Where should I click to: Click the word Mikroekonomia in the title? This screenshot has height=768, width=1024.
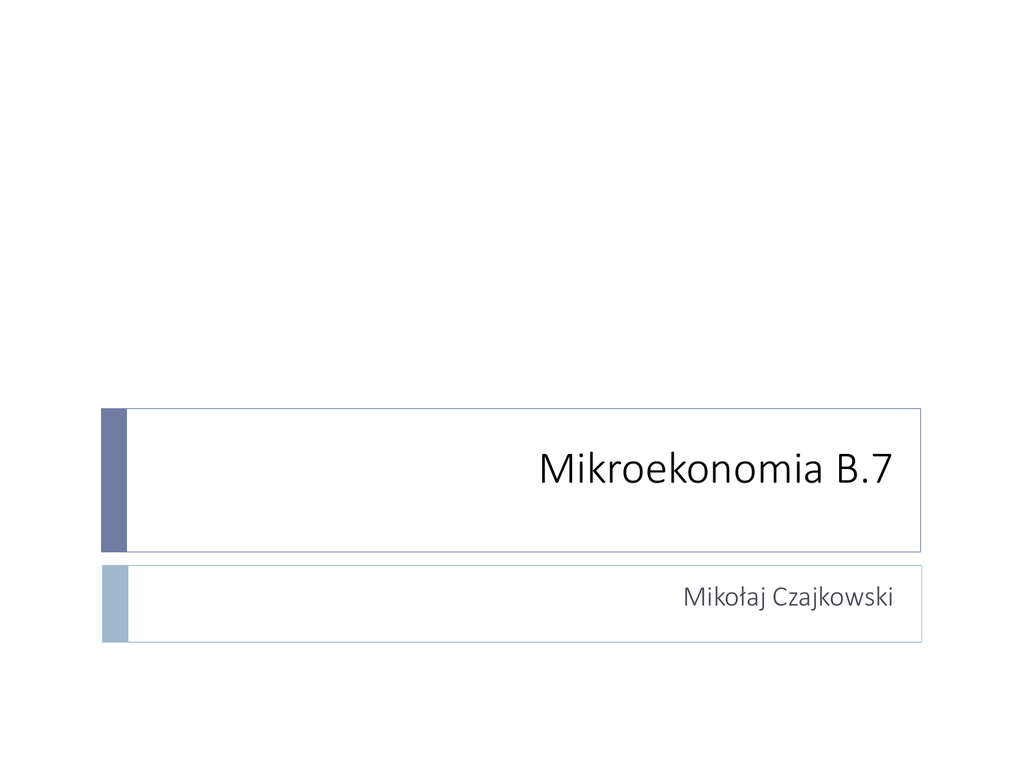(682, 469)
